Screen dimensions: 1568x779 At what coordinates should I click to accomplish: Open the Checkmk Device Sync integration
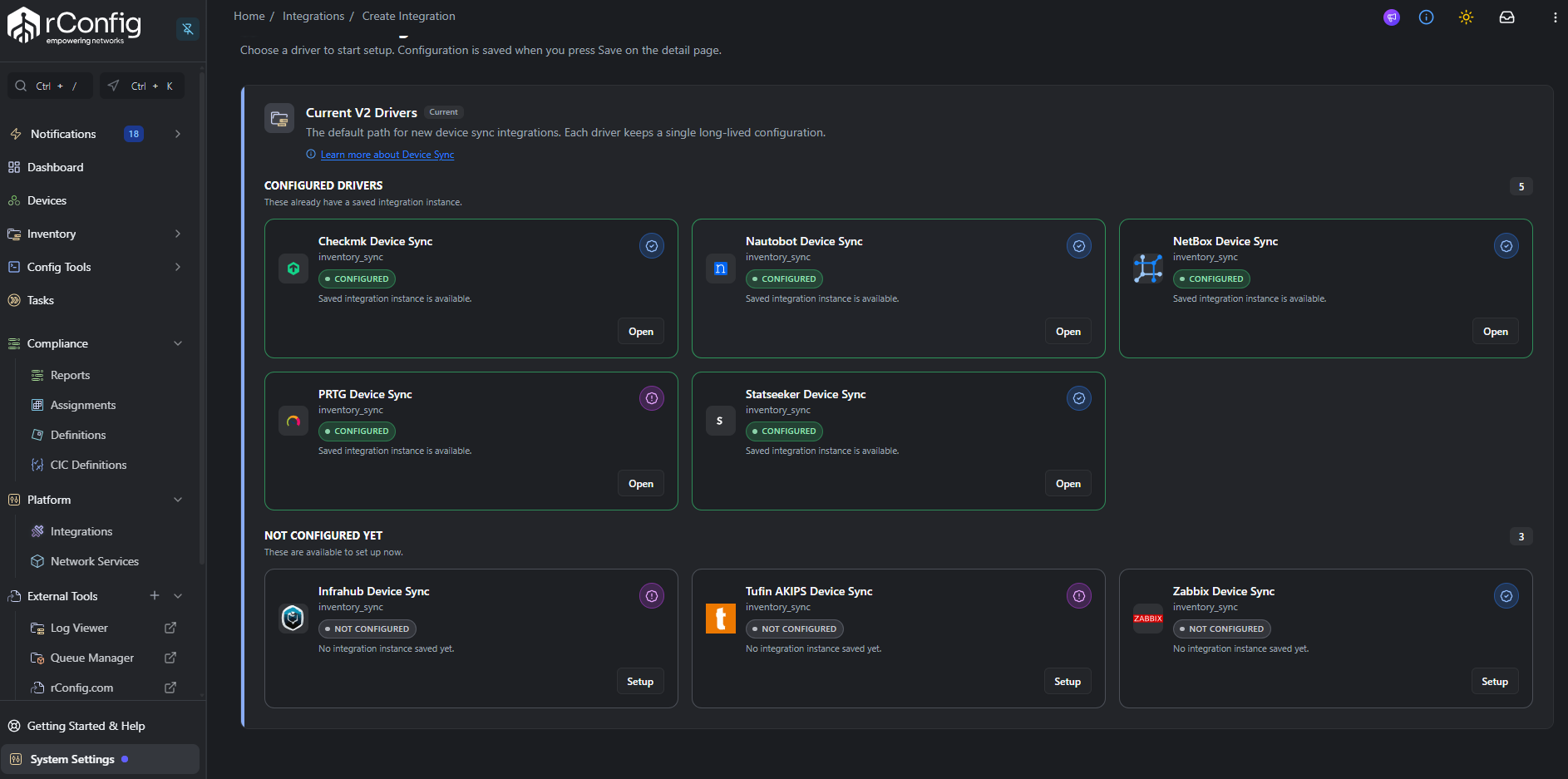(641, 332)
